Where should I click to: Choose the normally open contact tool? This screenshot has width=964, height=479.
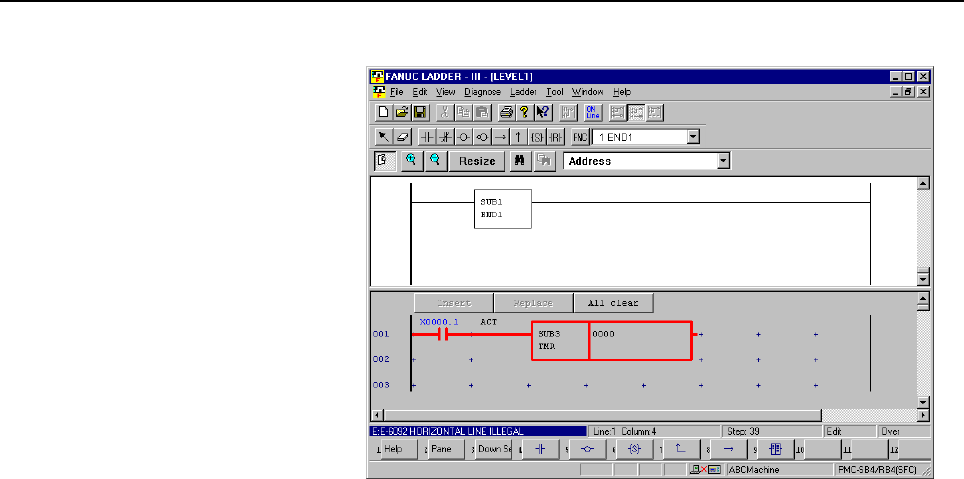pyautogui.click(x=427, y=137)
